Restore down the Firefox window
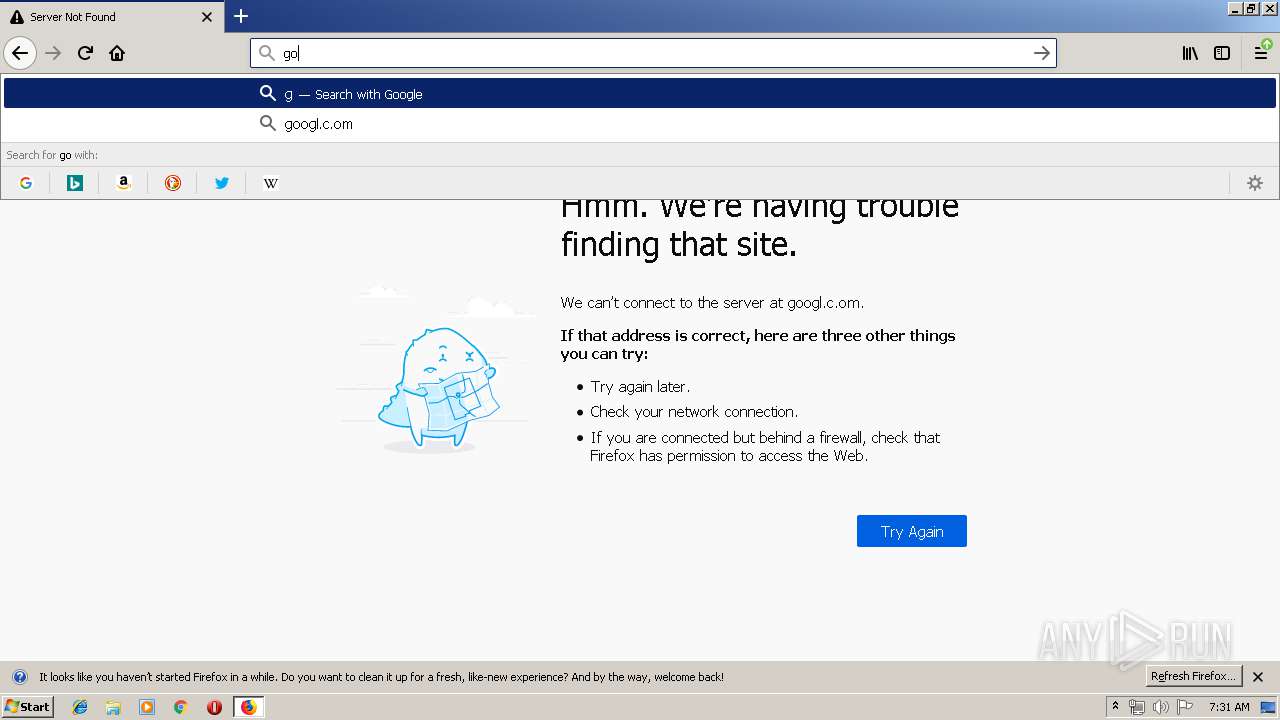The height and width of the screenshot is (720, 1280). point(1251,8)
